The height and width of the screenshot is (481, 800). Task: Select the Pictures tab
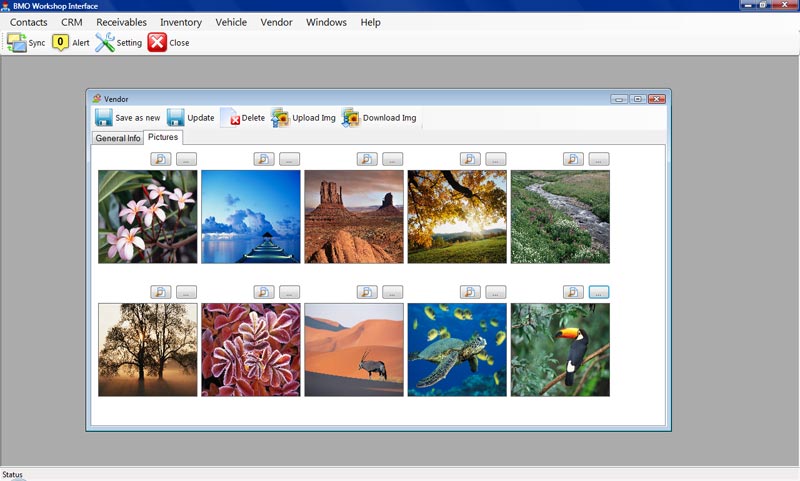(x=163, y=137)
